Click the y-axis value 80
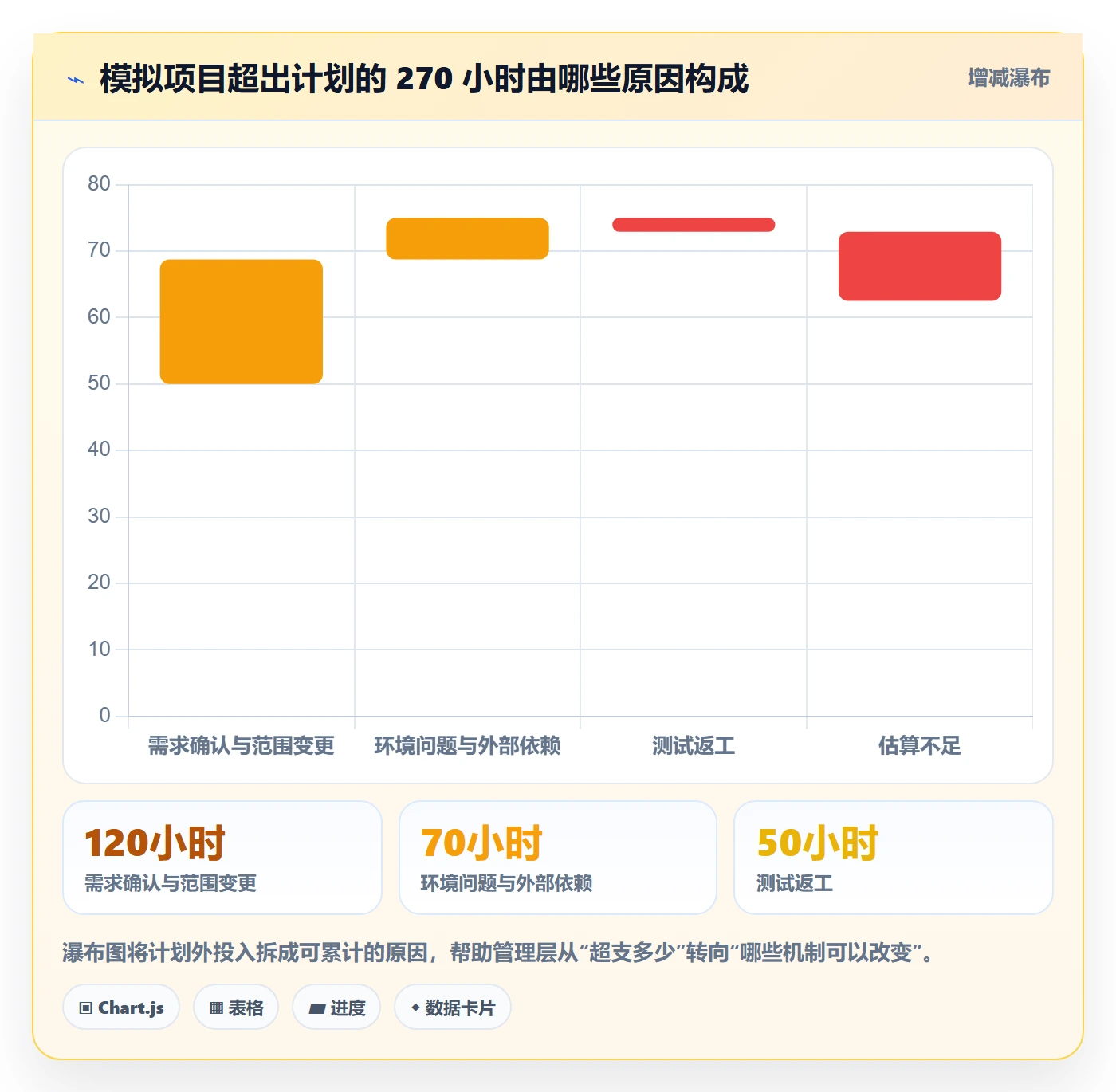Image resolution: width=1116 pixels, height=1092 pixels. [x=99, y=184]
